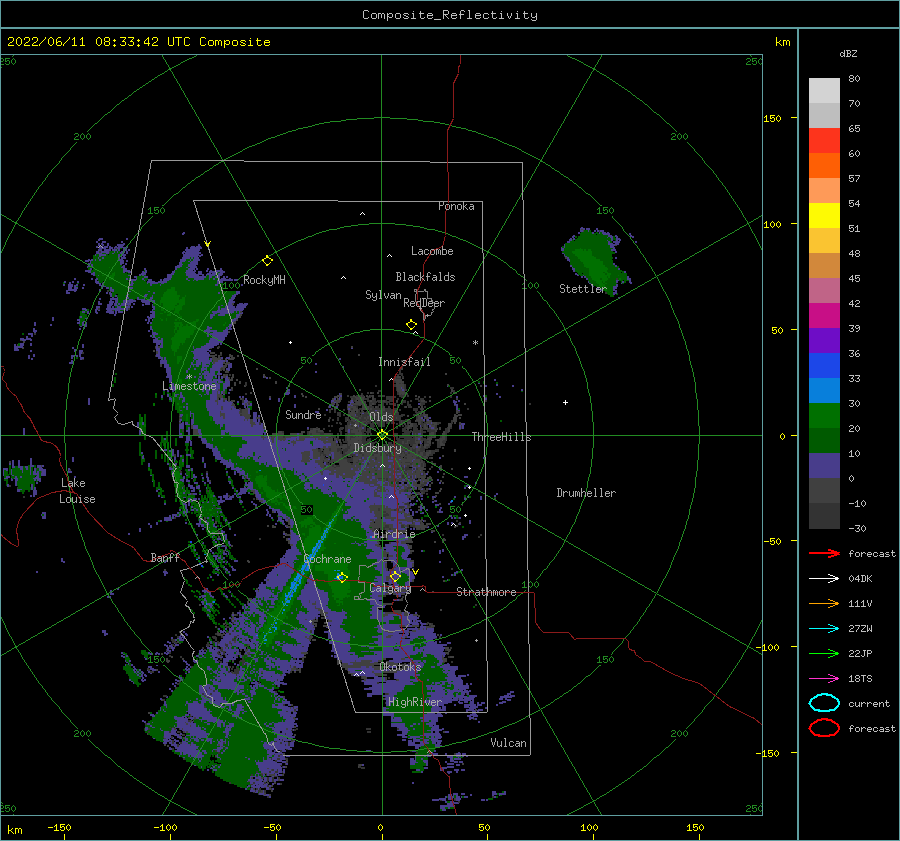900x841 pixels.
Task: Click the 80 dBZ light gray swatch
Action: 824,90
